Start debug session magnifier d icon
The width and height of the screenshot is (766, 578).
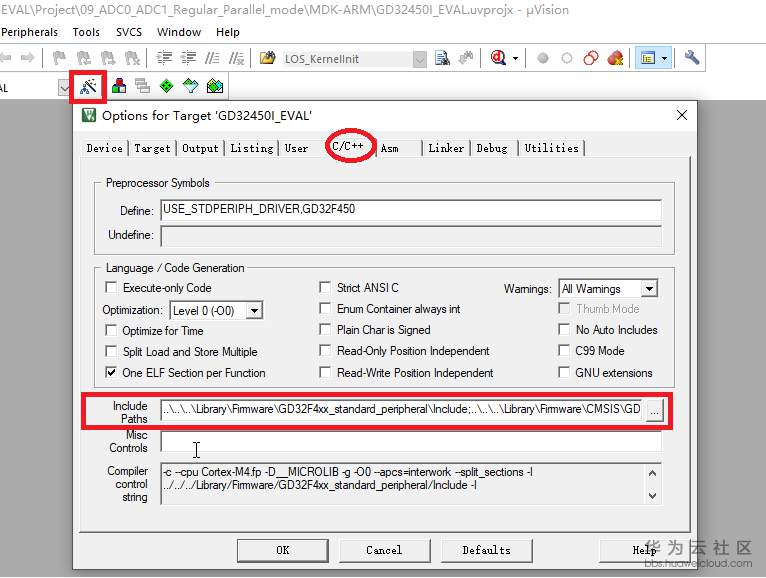[x=498, y=58]
